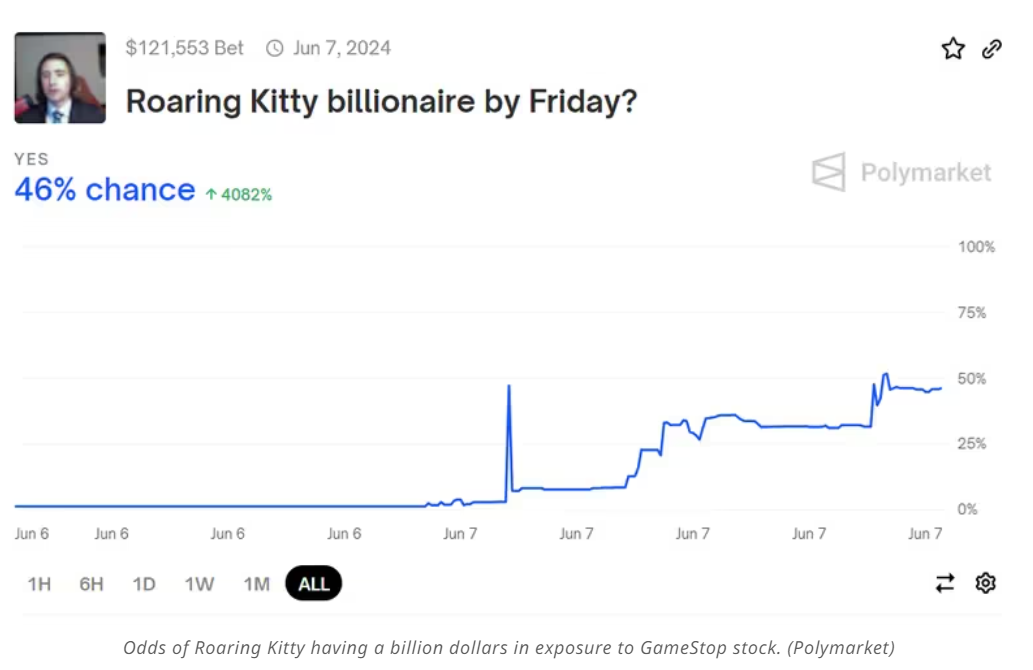1033x670 pixels.
Task: Switch to the 1M time range
Action: 256,584
